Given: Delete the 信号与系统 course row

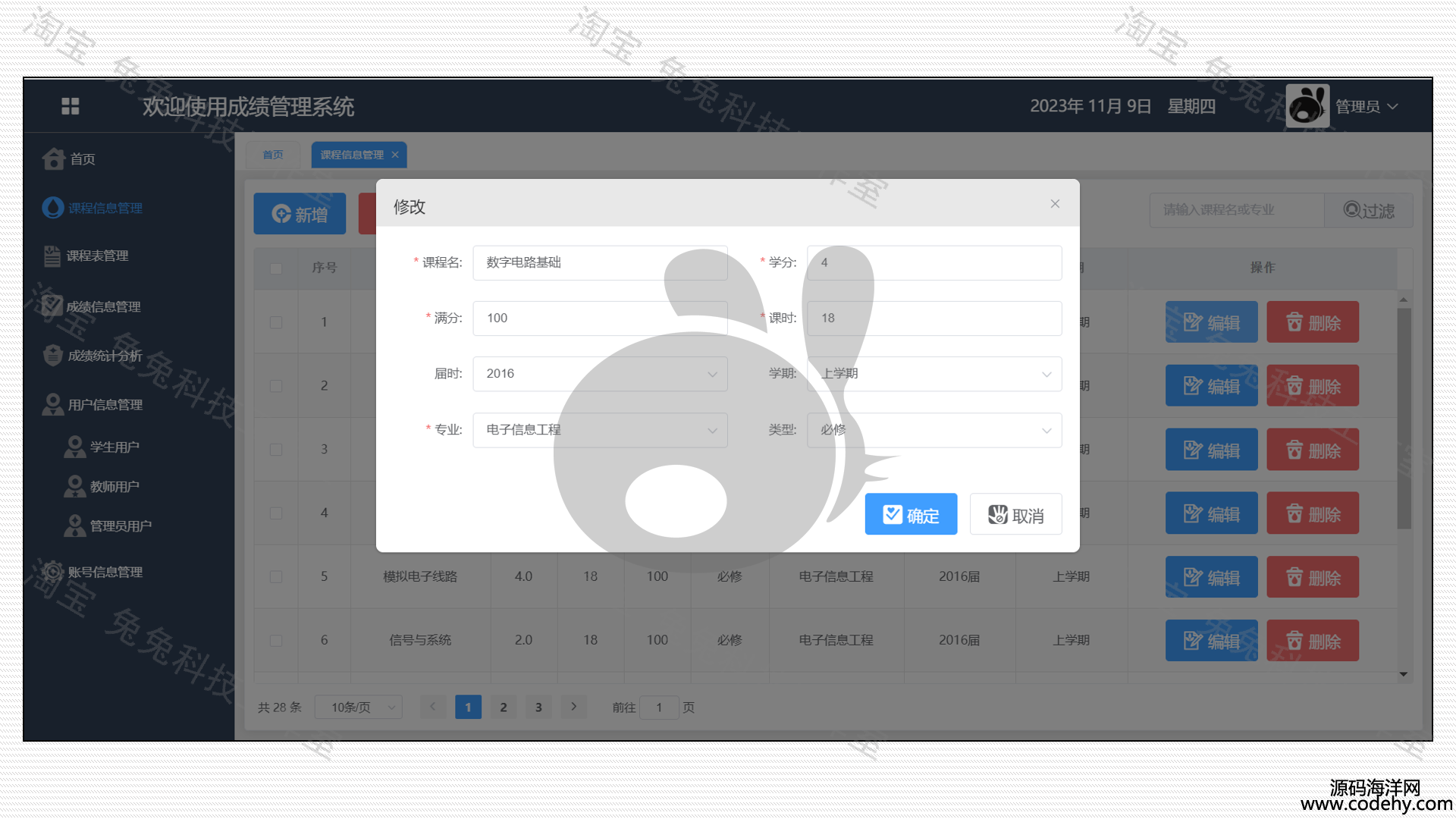Looking at the screenshot, I should [1313, 641].
